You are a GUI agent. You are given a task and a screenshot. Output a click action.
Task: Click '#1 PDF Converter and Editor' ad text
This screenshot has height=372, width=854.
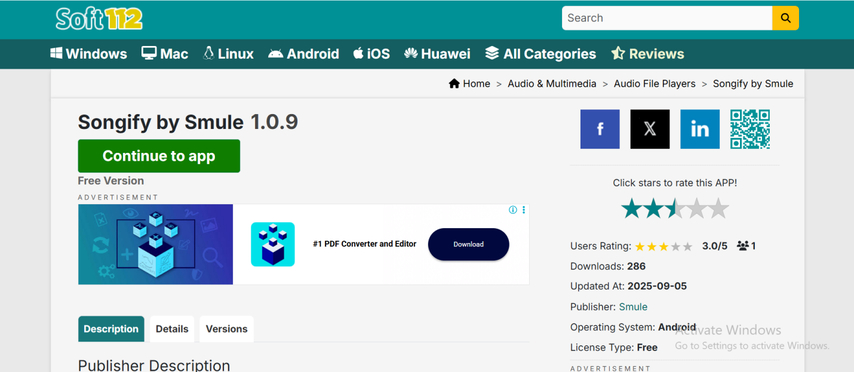(x=364, y=244)
